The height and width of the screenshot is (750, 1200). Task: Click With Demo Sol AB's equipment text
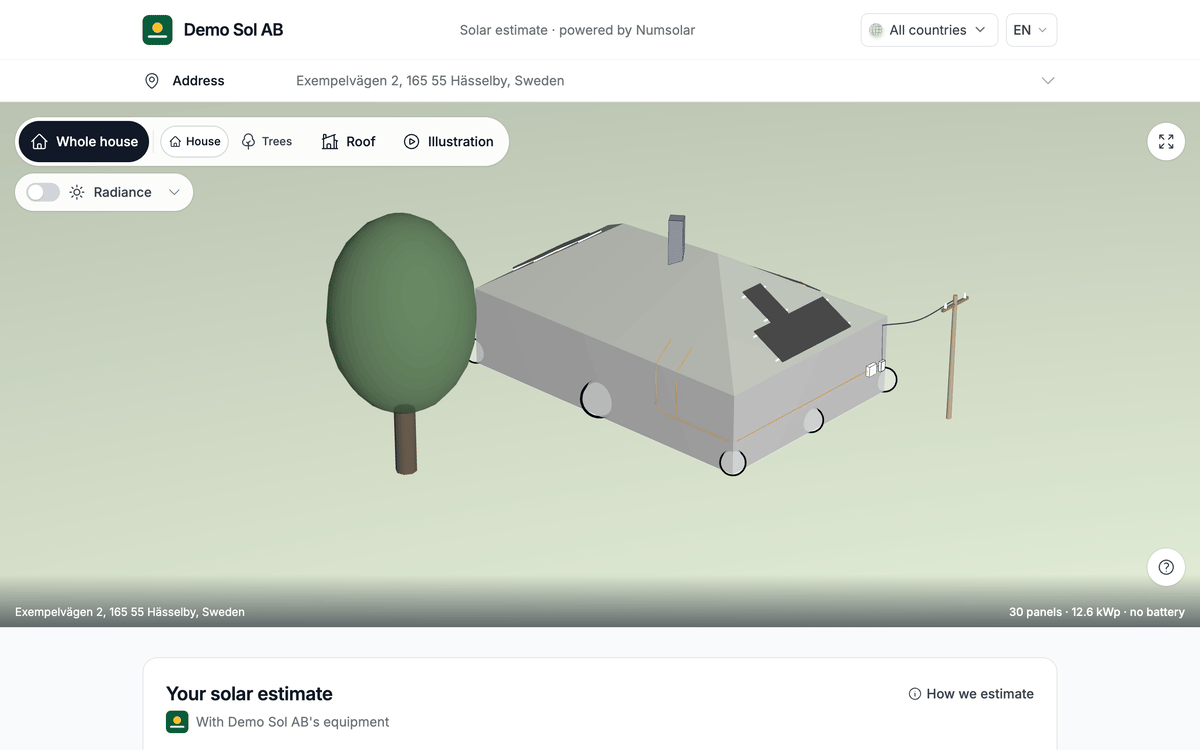point(292,722)
